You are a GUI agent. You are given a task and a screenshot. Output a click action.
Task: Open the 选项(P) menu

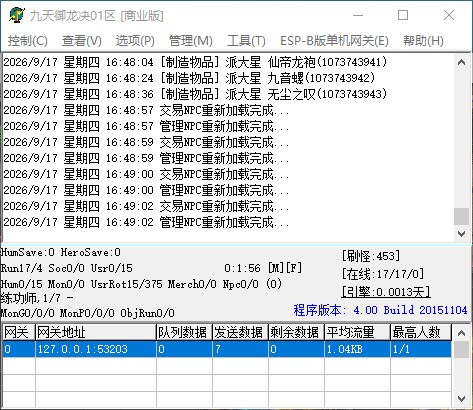coord(135,41)
